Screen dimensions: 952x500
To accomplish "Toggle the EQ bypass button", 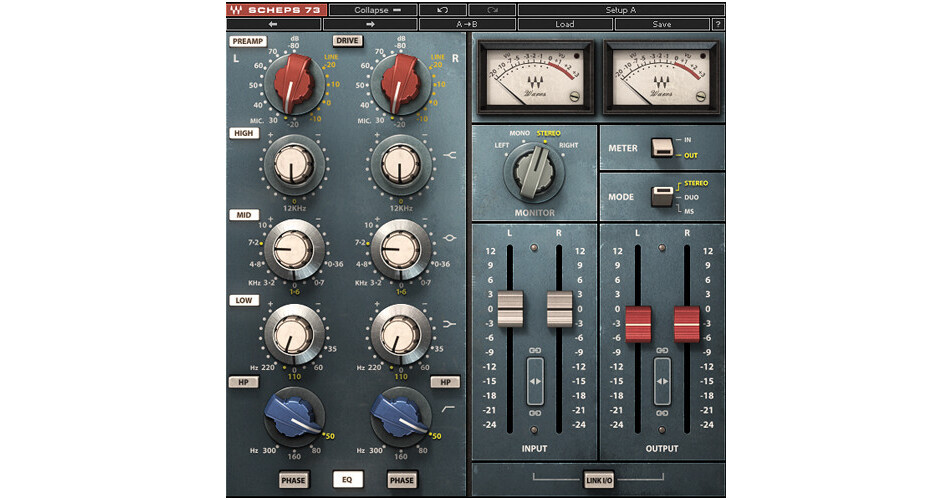I will [x=347, y=480].
